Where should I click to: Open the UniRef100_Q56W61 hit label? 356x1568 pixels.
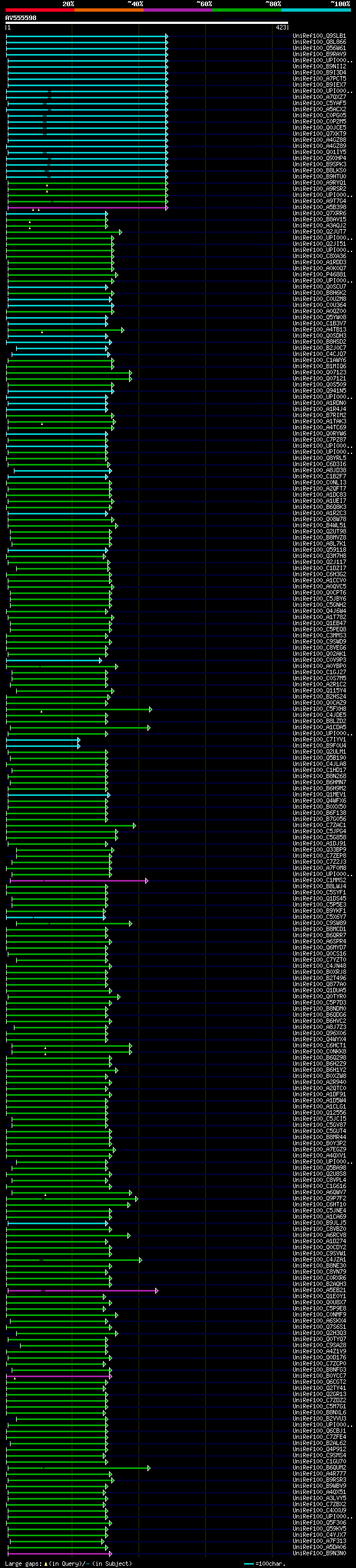click(x=319, y=48)
